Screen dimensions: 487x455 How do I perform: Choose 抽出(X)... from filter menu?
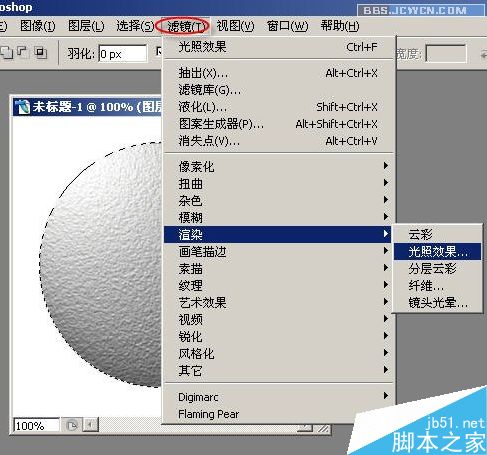pyautogui.click(x=279, y=73)
